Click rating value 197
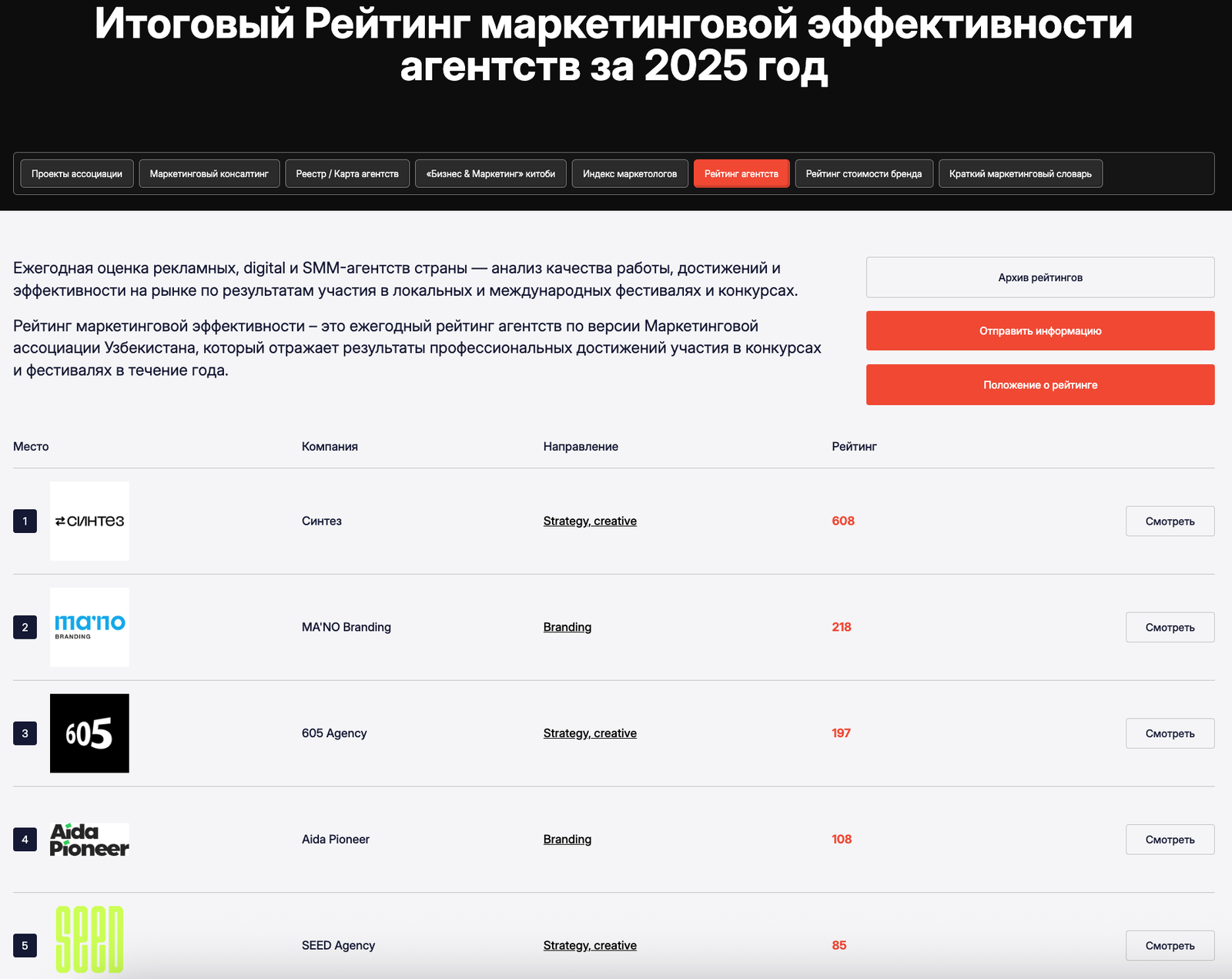Screen dimensions: 1232x979 pos(841,733)
